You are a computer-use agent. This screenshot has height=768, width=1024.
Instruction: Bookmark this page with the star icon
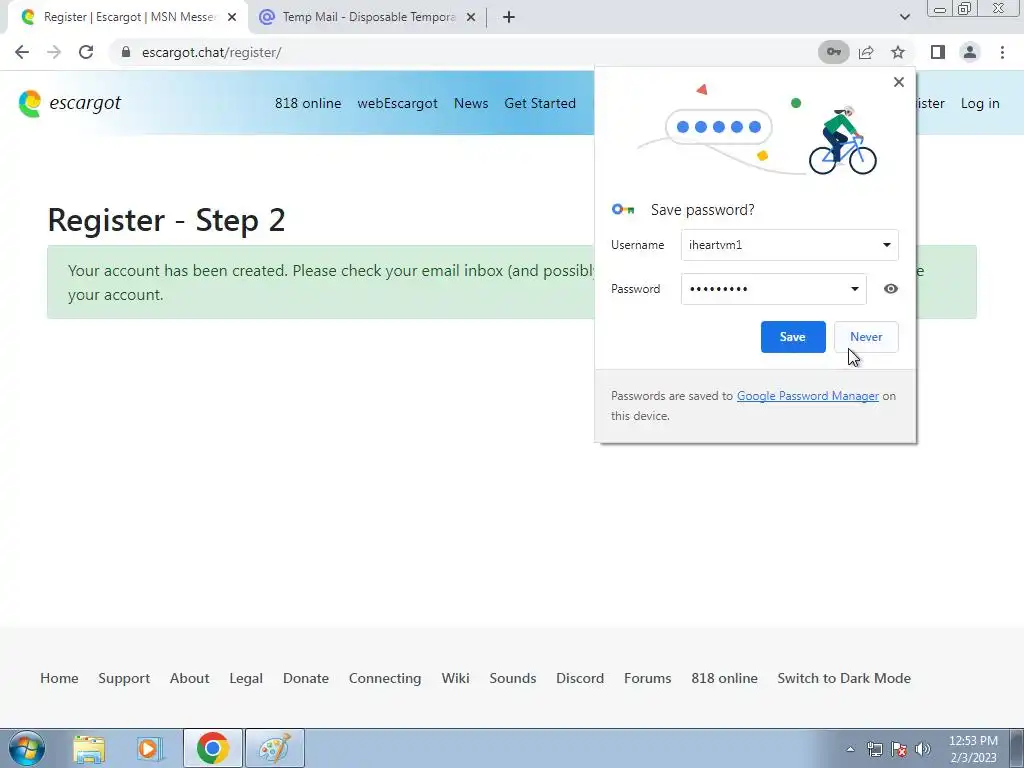(898, 52)
